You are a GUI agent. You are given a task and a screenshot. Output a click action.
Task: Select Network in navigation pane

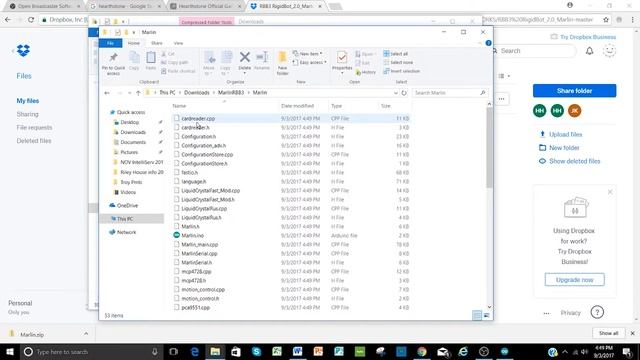pyautogui.click(x=126, y=232)
